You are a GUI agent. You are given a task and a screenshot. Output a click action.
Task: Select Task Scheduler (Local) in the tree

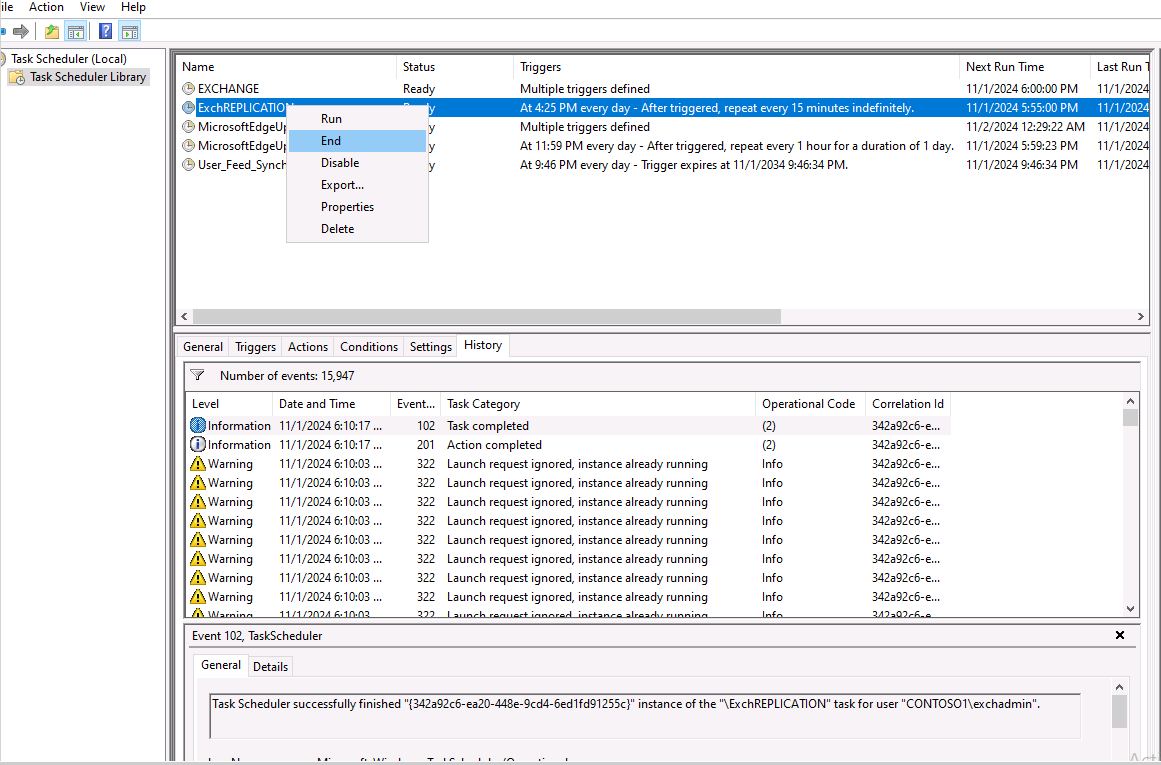coord(69,59)
